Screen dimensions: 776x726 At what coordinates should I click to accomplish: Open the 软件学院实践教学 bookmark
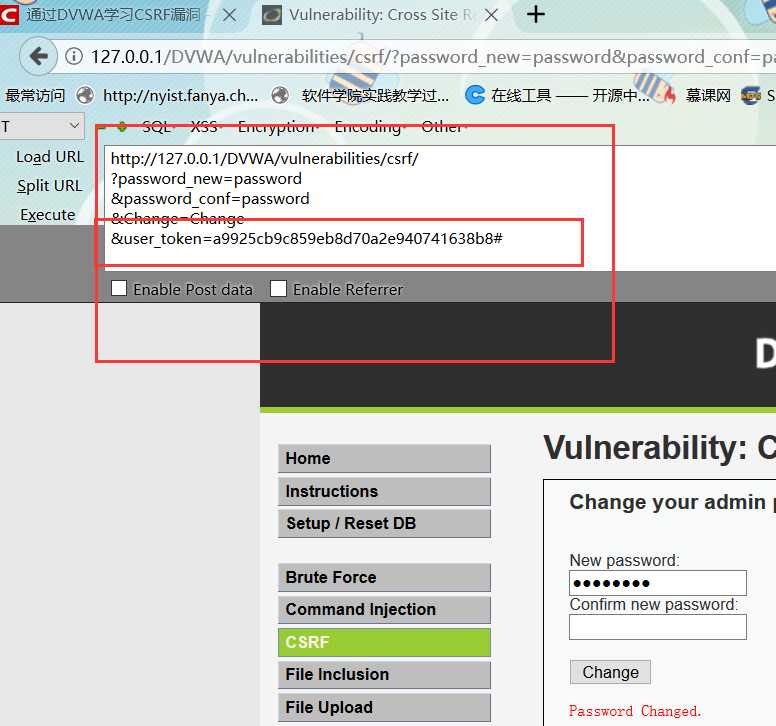pyautogui.click(x=375, y=95)
